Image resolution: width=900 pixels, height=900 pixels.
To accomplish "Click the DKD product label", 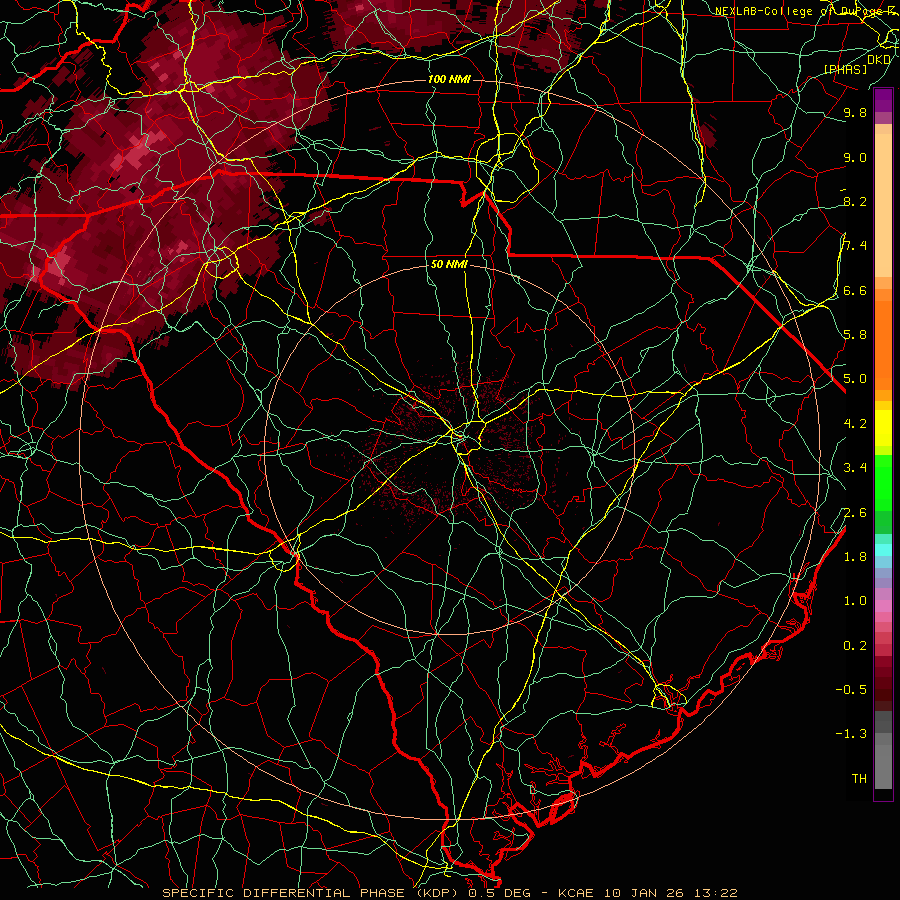I will point(879,59).
